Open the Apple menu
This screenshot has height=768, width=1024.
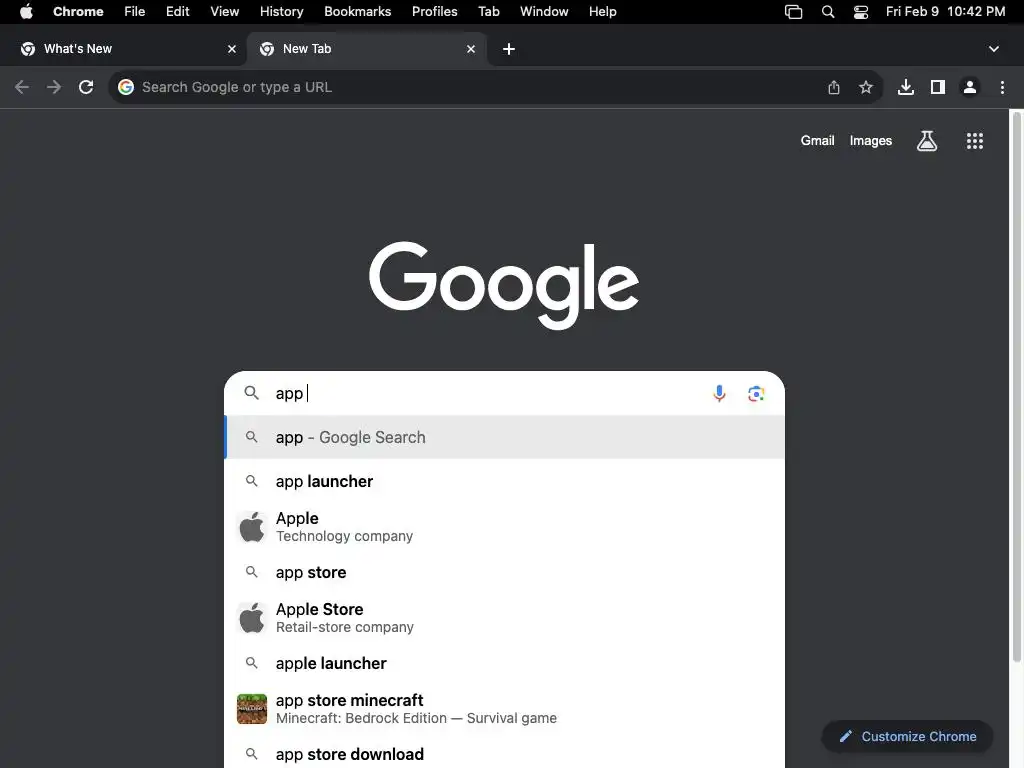(x=26, y=12)
